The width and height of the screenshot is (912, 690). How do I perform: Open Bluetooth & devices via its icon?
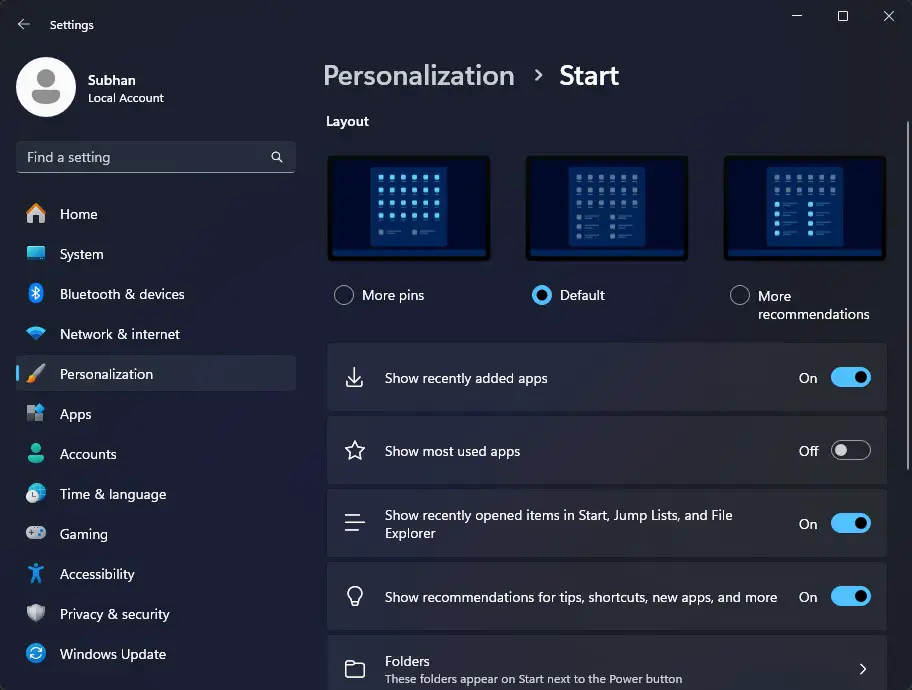(x=36, y=294)
